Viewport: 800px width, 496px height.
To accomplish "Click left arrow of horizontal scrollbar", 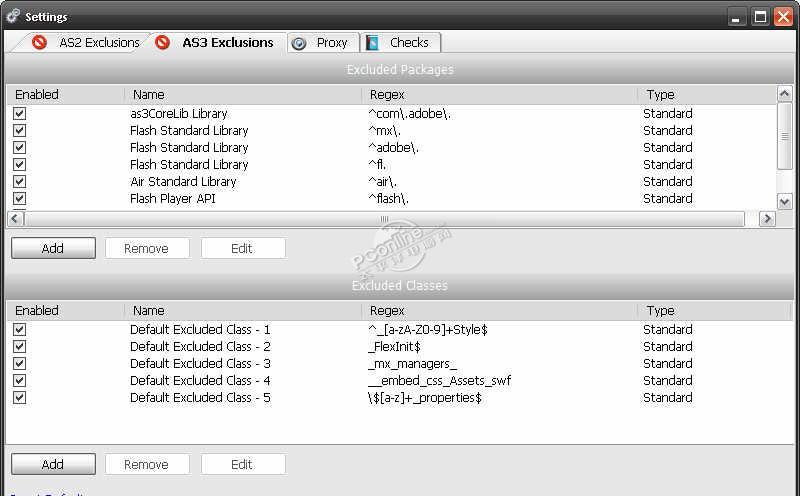I will pos(15,219).
